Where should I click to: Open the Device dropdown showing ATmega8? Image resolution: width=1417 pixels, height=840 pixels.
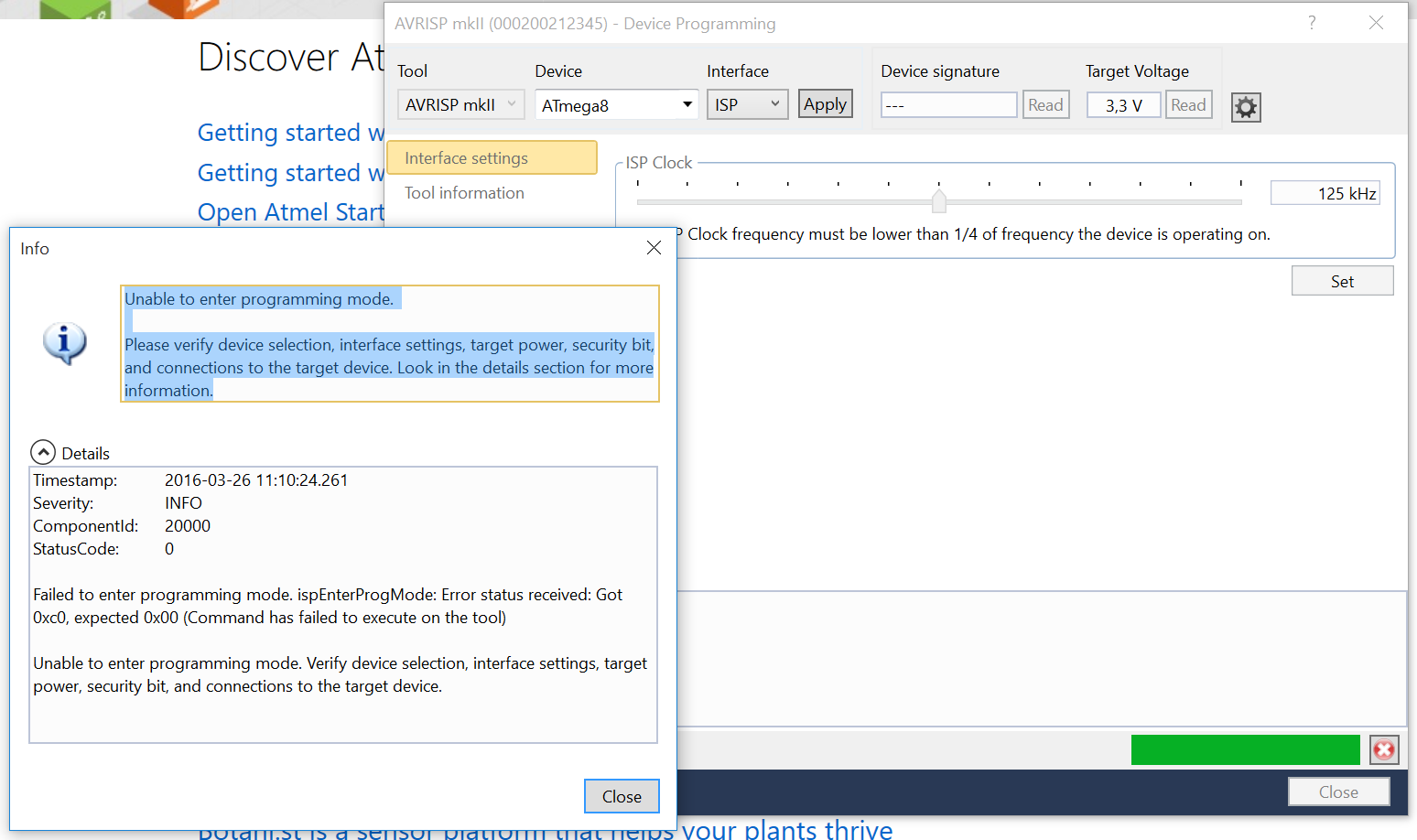tap(617, 105)
